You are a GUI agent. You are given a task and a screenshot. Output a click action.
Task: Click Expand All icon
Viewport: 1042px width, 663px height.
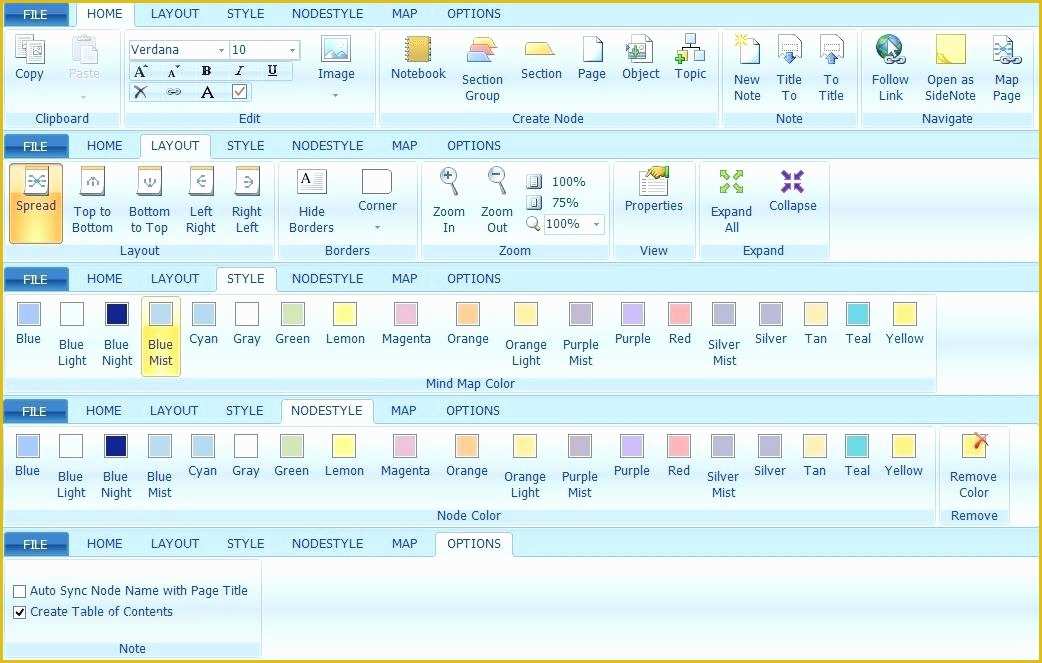(731, 181)
